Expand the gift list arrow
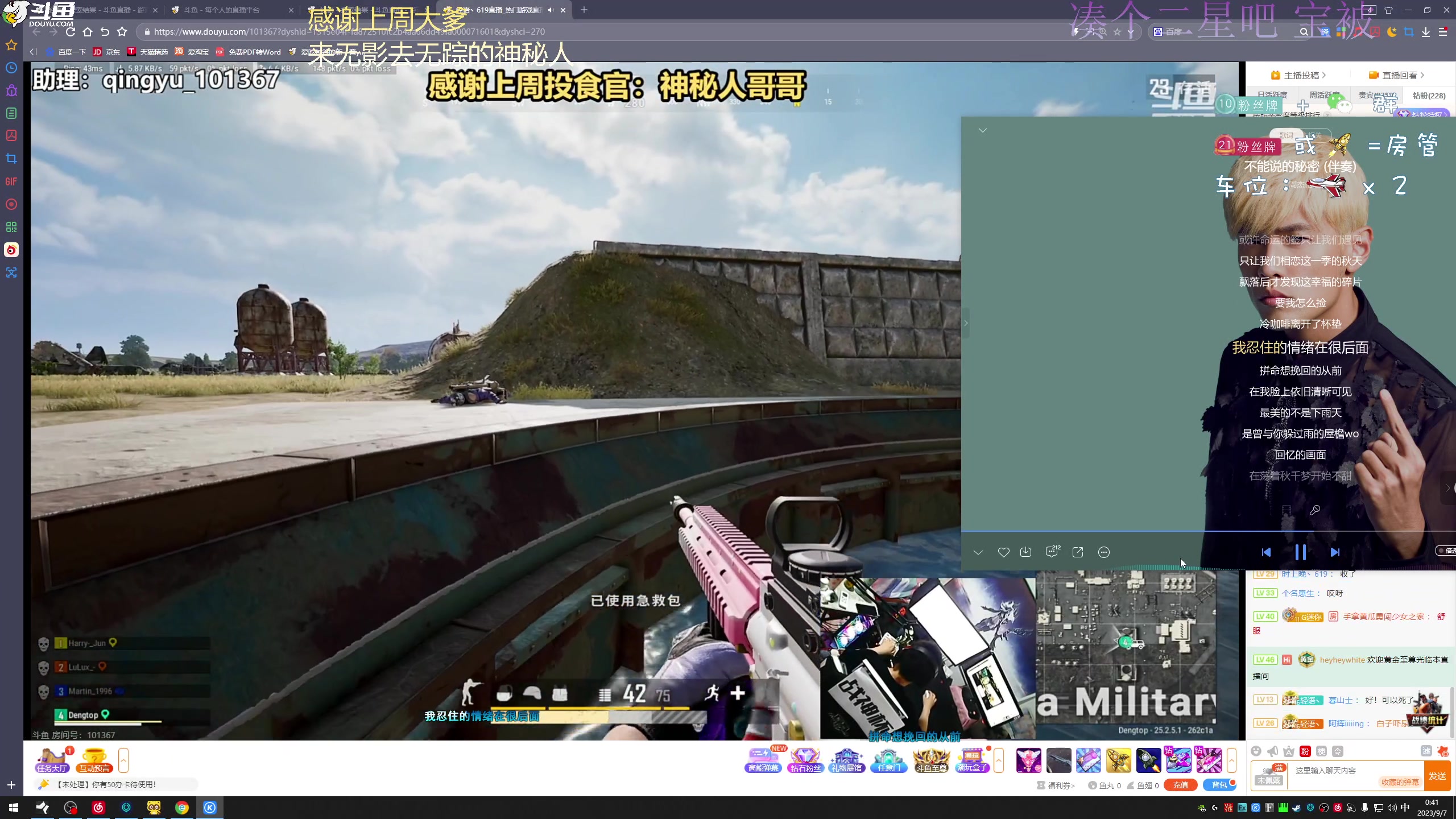 [x=1231, y=760]
